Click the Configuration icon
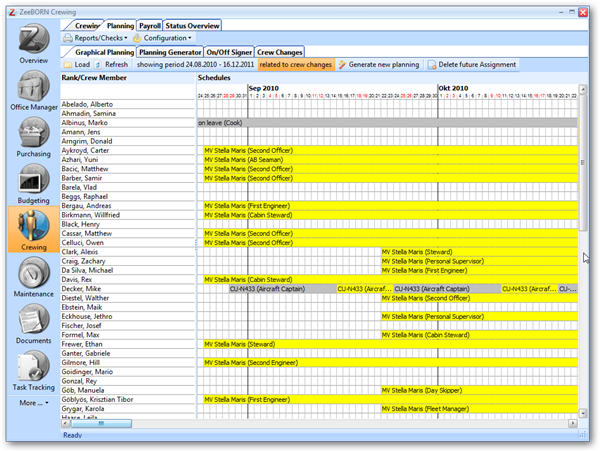The image size is (600, 452). (x=137, y=38)
